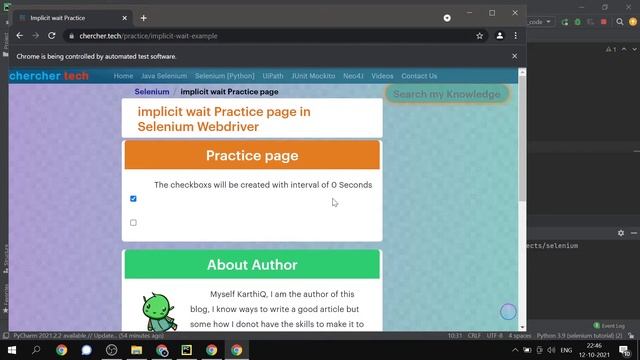This screenshot has width=640, height=360.
Task: Click the 10:31 cursor position in status bar
Action: (455, 336)
